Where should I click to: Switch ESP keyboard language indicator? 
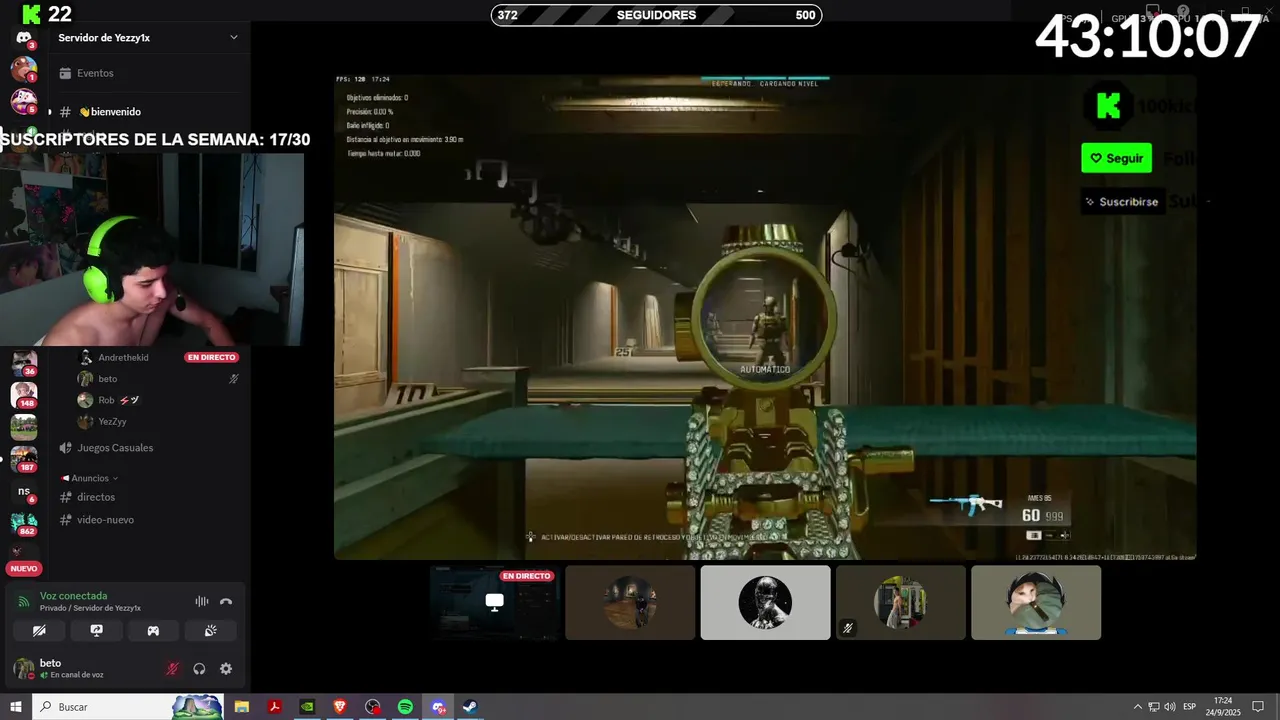(1190, 707)
